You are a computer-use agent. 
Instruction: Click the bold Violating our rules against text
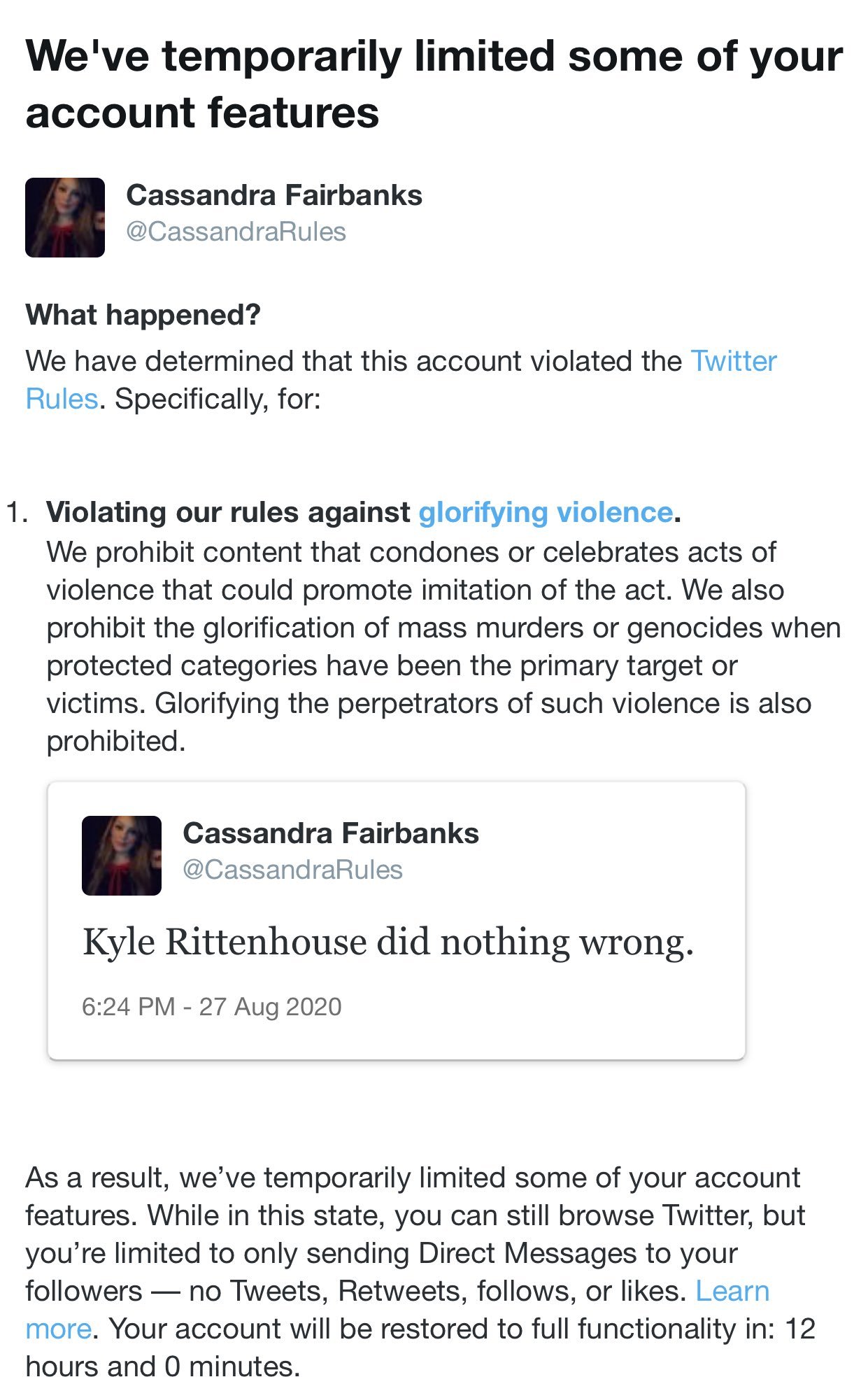click(x=228, y=513)
